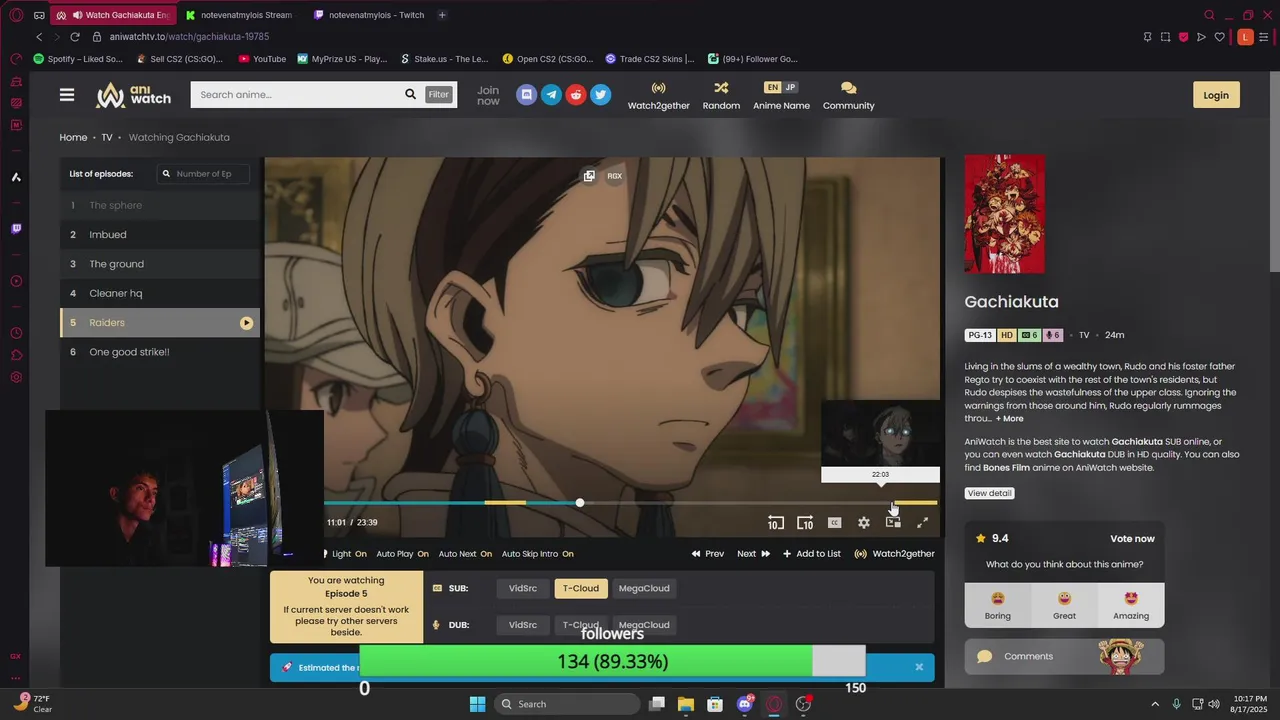The width and height of the screenshot is (1280, 720).
Task: Reload the page in browser
Action: pyautogui.click(x=74, y=37)
